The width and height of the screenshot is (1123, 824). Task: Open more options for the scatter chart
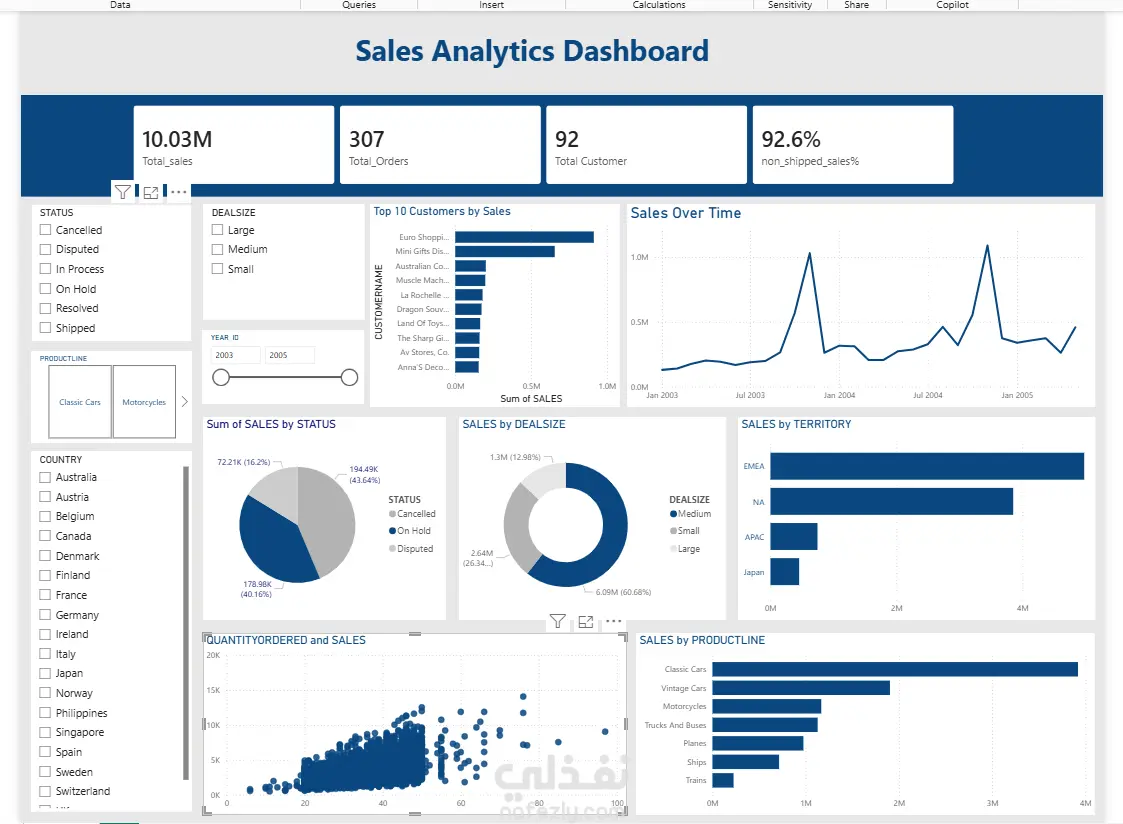614,621
